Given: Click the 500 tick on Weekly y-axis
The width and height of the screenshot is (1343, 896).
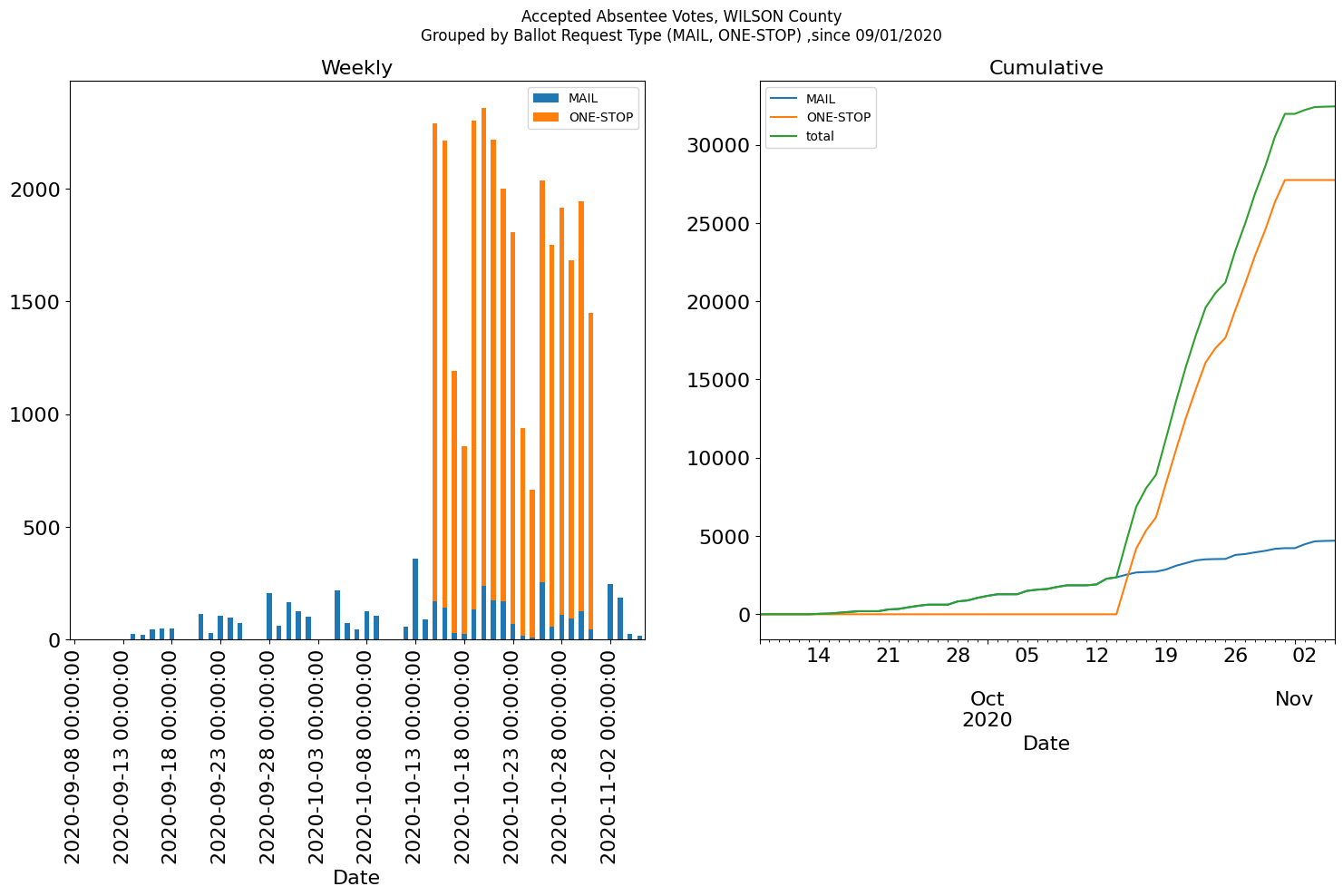Looking at the screenshot, I should pos(41,527).
